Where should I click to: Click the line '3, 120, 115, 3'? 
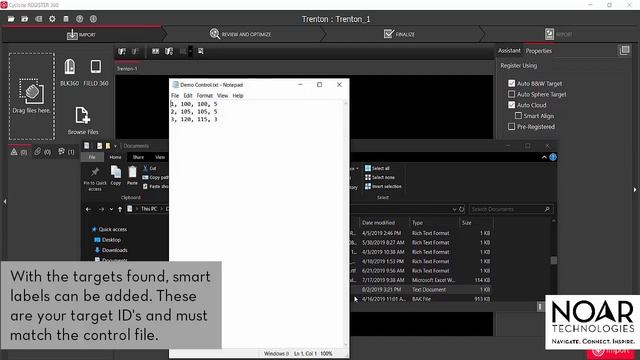(x=194, y=119)
